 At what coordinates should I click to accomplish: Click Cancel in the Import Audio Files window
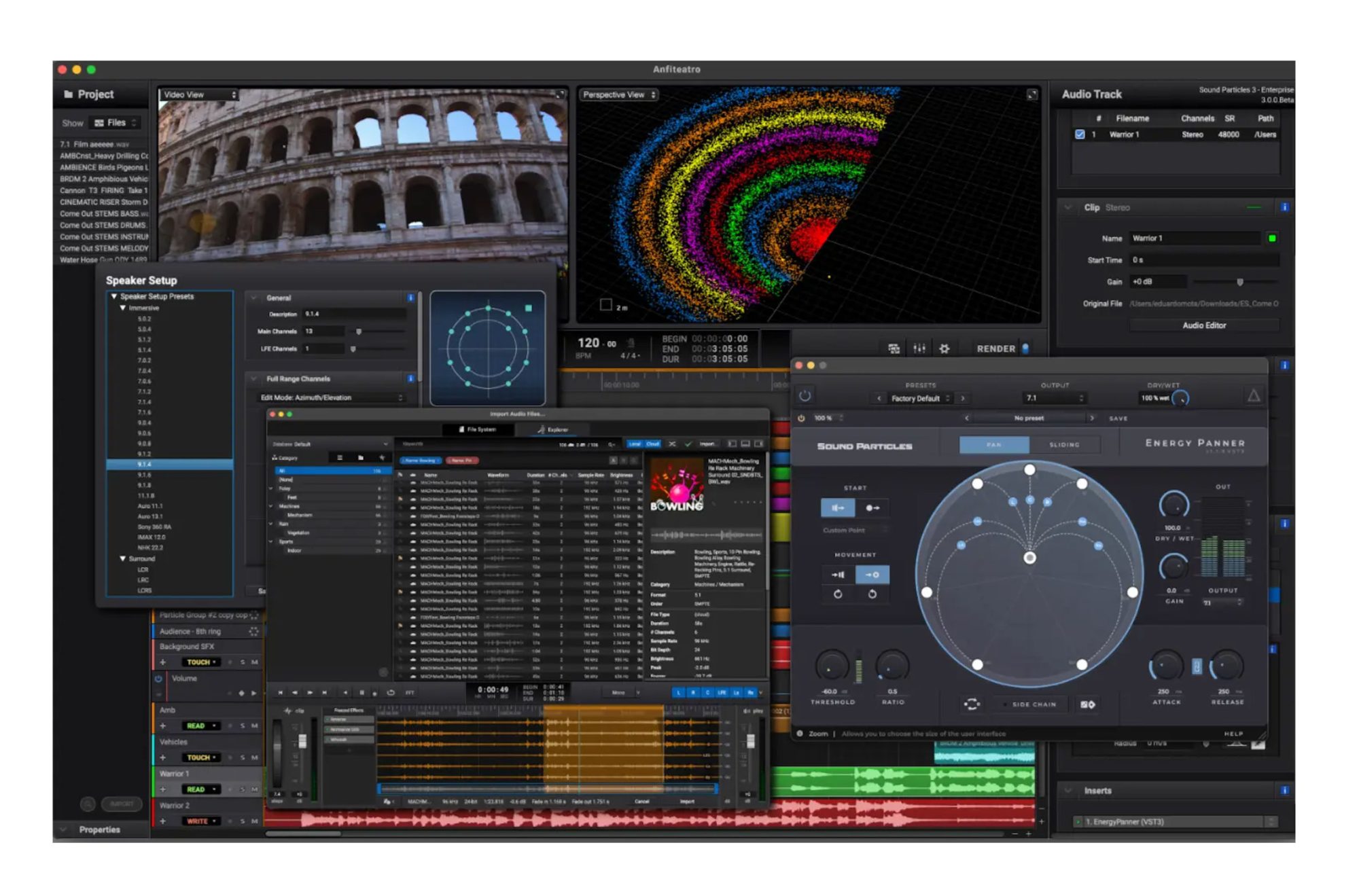(641, 802)
